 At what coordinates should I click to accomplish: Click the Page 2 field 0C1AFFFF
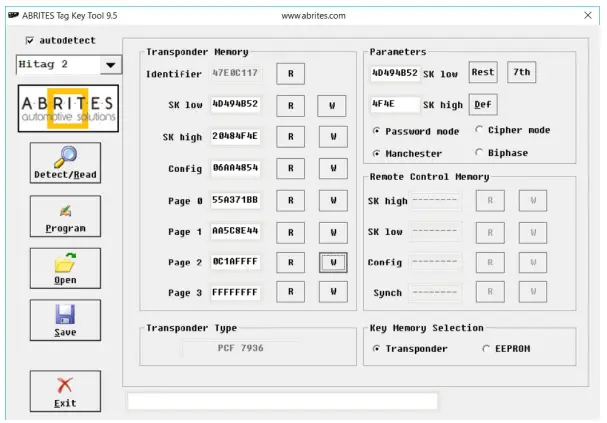(x=235, y=262)
